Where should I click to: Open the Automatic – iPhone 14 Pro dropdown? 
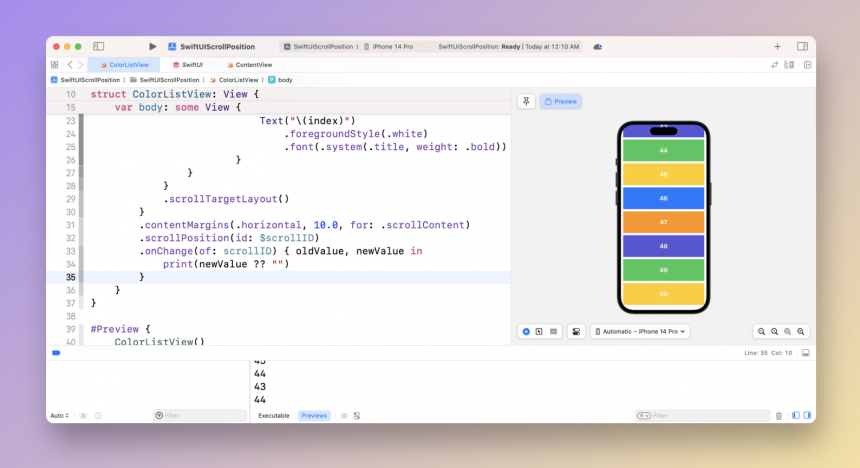(x=640, y=331)
